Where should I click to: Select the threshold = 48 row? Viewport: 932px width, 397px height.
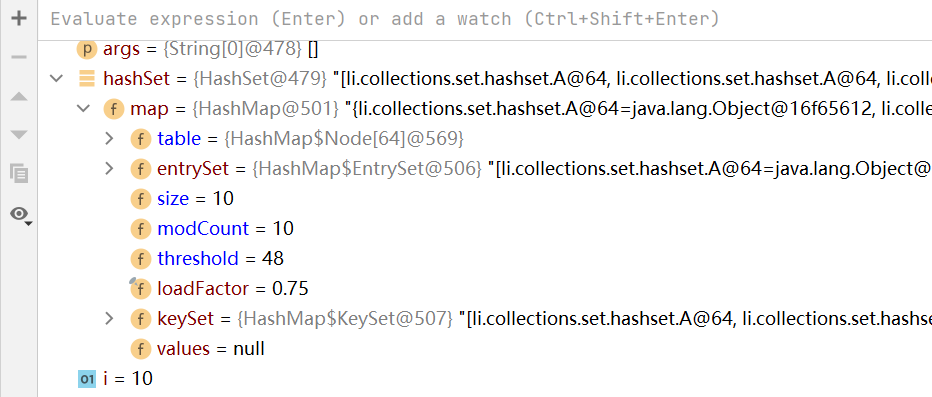[x=484, y=259]
